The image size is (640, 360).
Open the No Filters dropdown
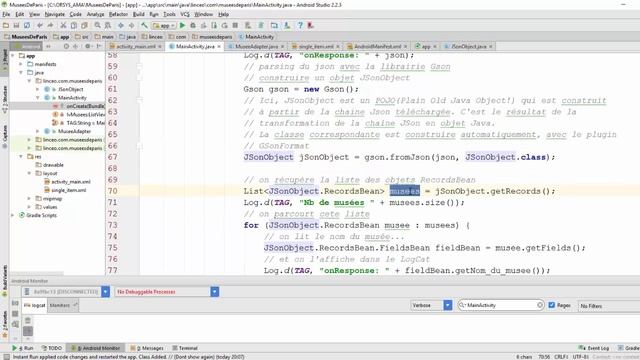608,306
